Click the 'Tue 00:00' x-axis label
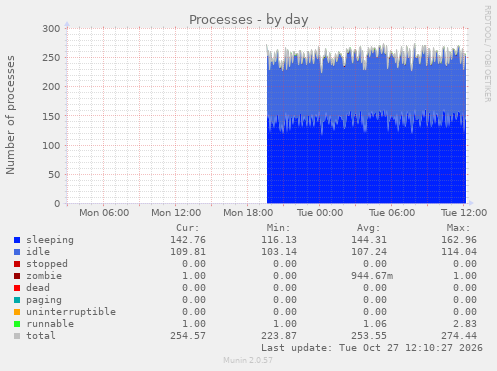The width and height of the screenshot is (497, 371). point(320,213)
